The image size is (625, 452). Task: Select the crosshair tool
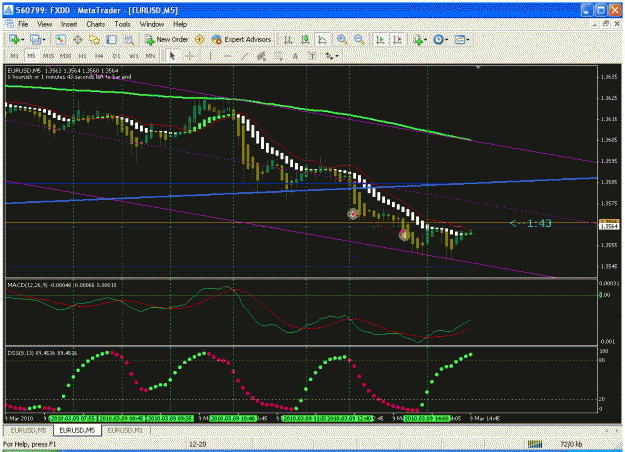point(190,56)
